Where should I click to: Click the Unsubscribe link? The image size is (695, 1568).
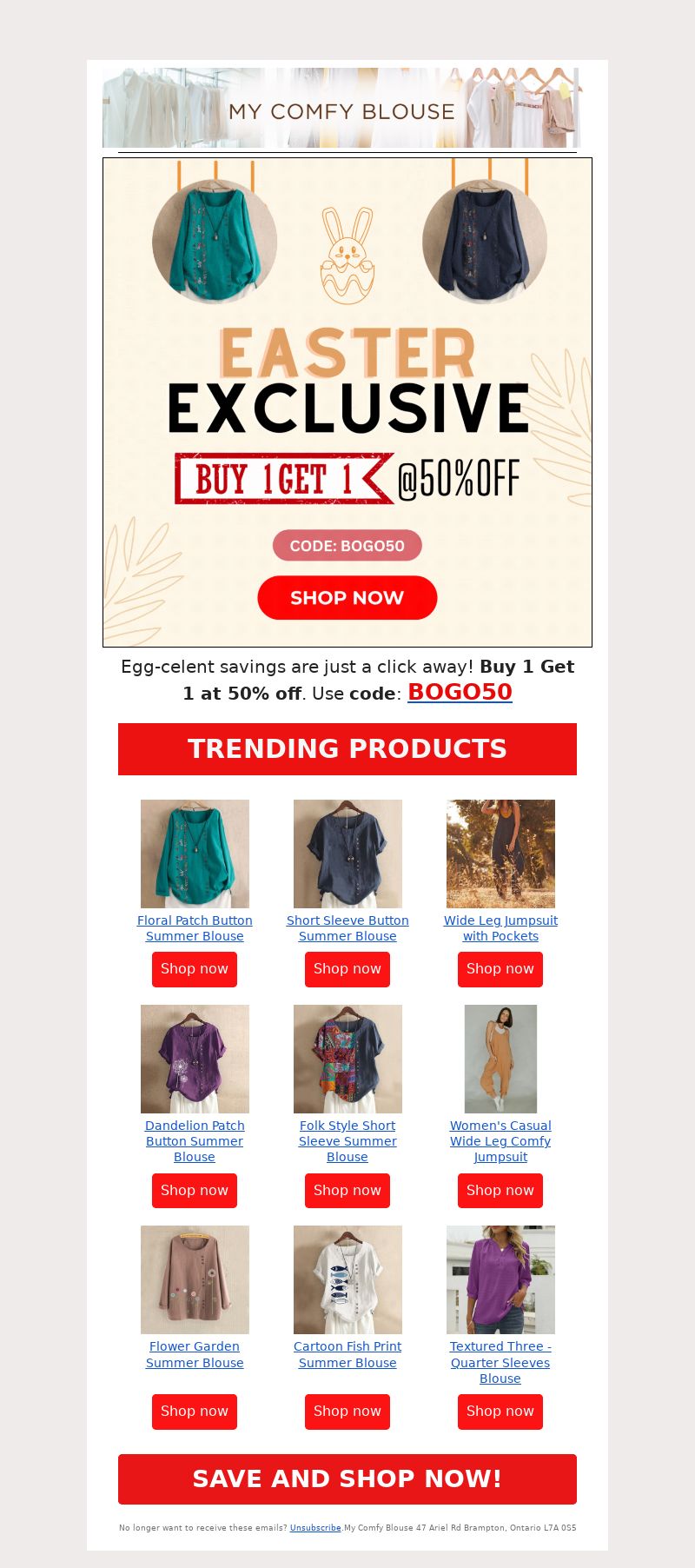pos(315,1528)
